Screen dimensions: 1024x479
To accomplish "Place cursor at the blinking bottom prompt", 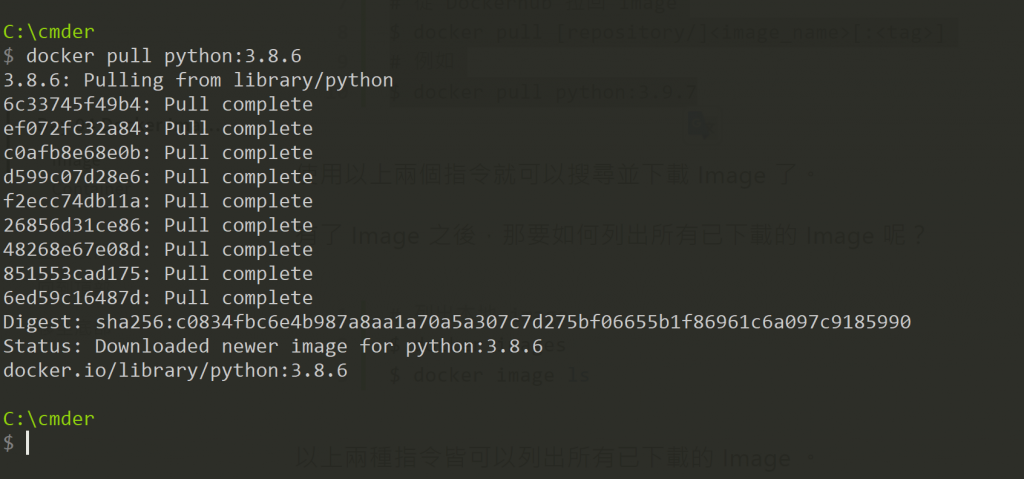I will tap(28, 443).
